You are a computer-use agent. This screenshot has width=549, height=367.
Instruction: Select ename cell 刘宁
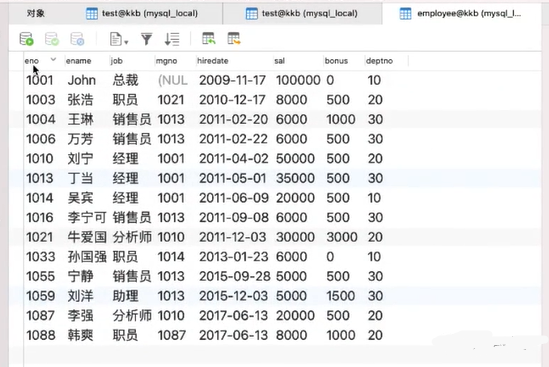point(80,159)
